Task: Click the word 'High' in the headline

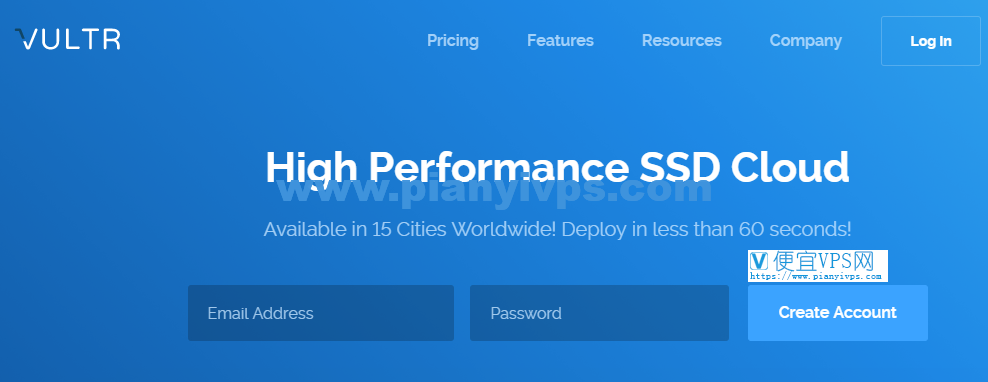Action: [x=312, y=169]
